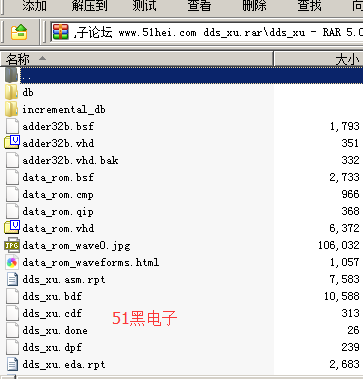Click the dds_xu.asm.rpt report icon
Viewport: 363px width, 379px height.
click(x=12, y=279)
